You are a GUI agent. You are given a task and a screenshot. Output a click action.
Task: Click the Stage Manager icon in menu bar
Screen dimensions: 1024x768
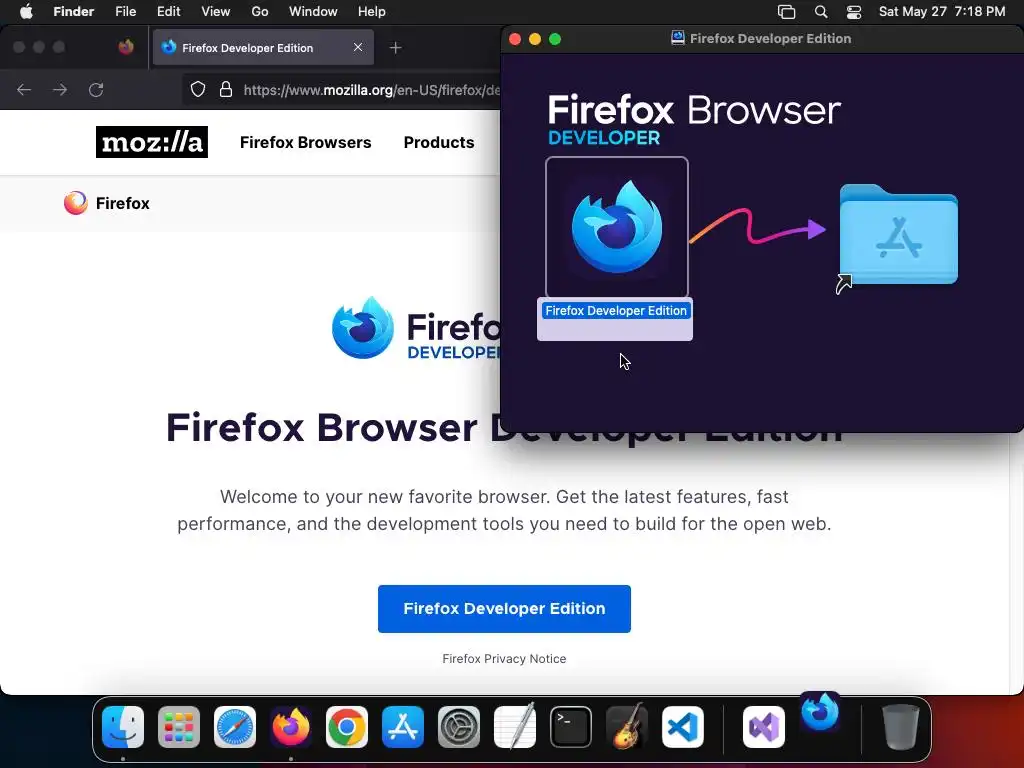pos(786,12)
